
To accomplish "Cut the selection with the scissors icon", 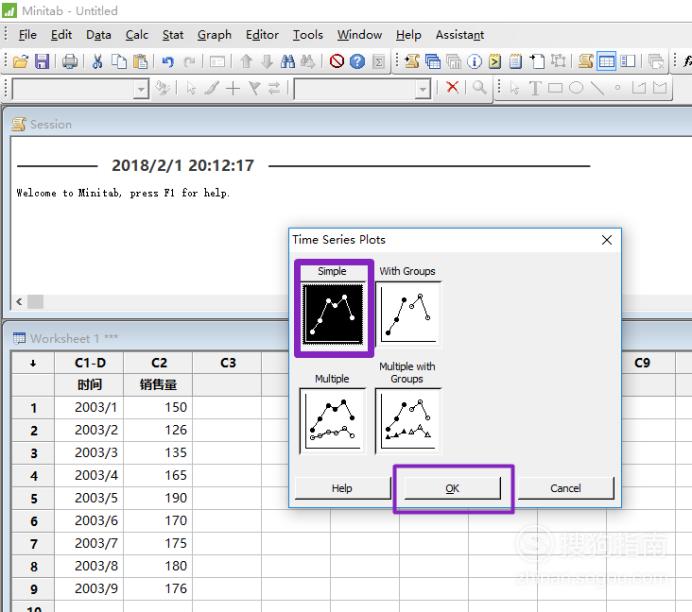I will [x=98, y=61].
